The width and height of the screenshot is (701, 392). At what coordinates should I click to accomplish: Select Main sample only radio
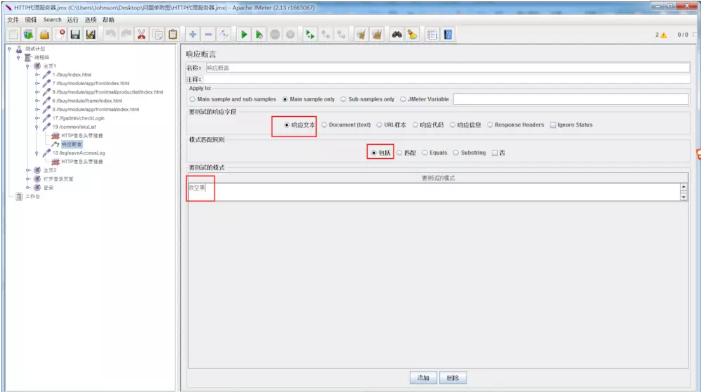click(285, 99)
